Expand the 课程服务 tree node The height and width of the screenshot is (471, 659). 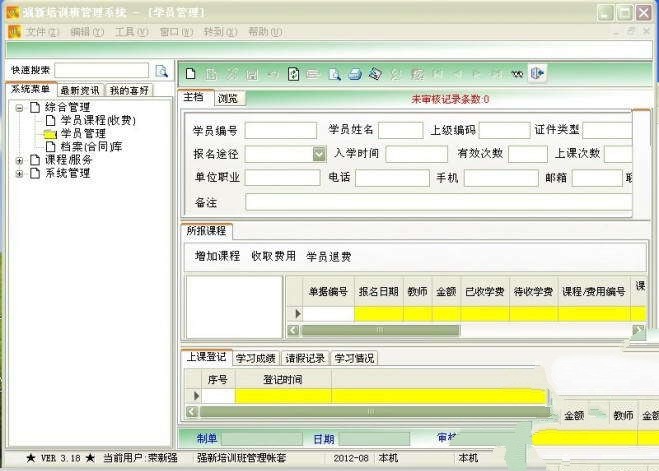(x=19, y=161)
